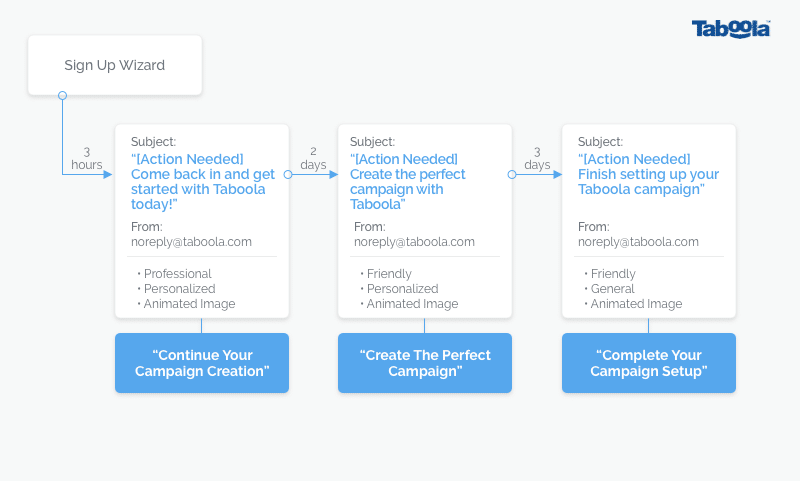
Task: Click 'Create The Perfect Campaign' button
Action: tap(425, 363)
